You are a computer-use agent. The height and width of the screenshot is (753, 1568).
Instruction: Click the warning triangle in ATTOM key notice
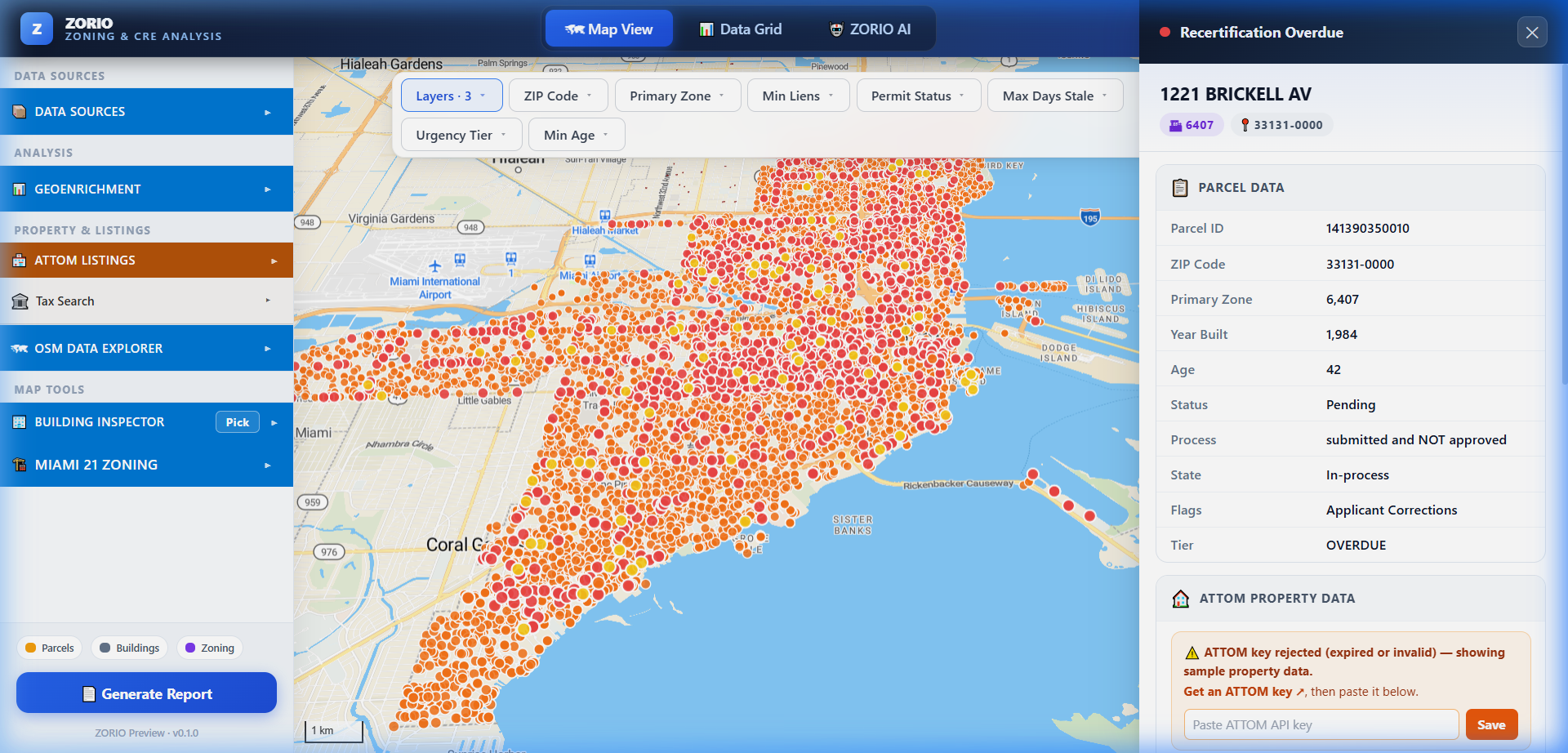pos(1192,653)
